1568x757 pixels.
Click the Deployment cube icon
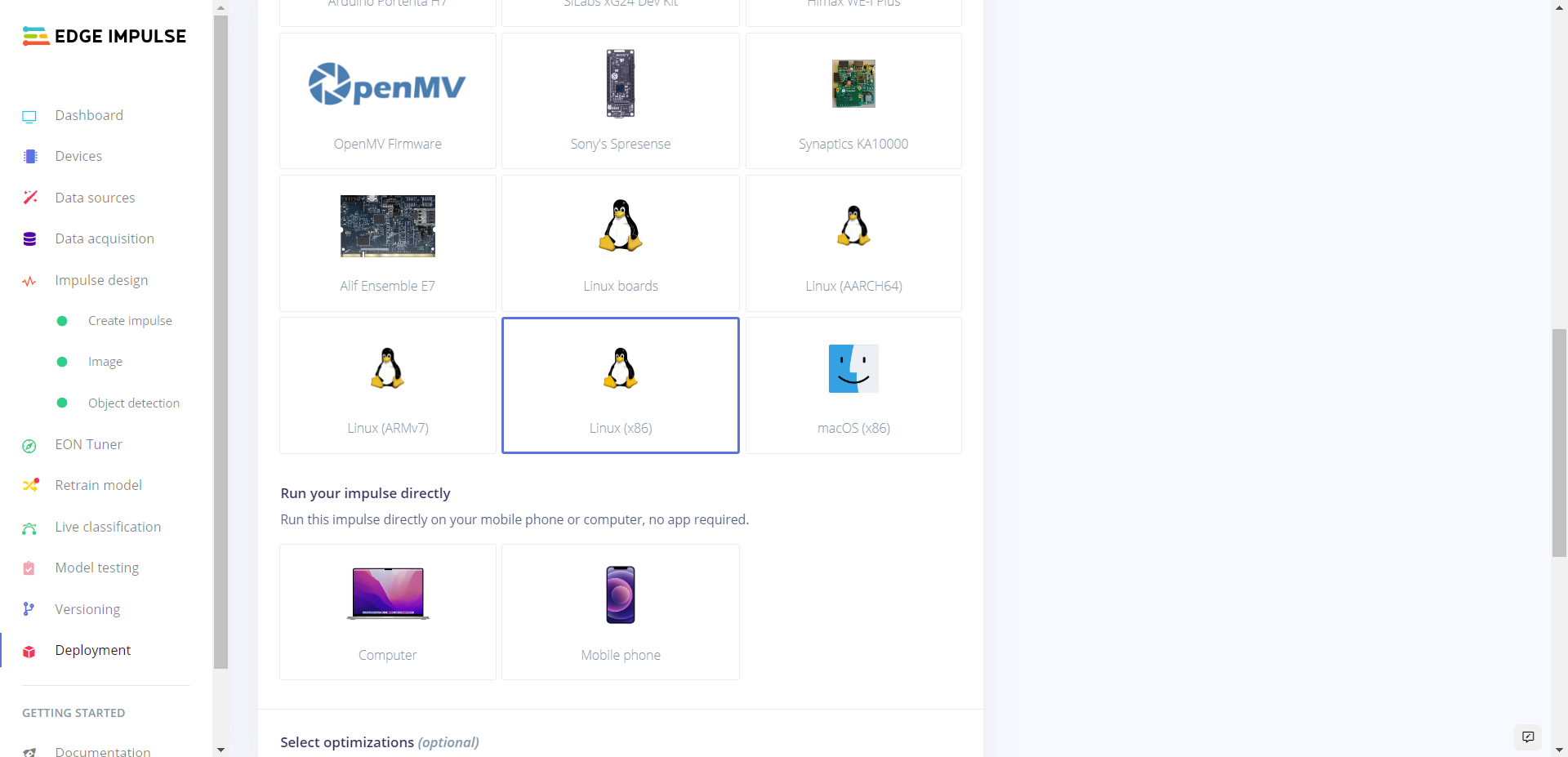click(29, 651)
